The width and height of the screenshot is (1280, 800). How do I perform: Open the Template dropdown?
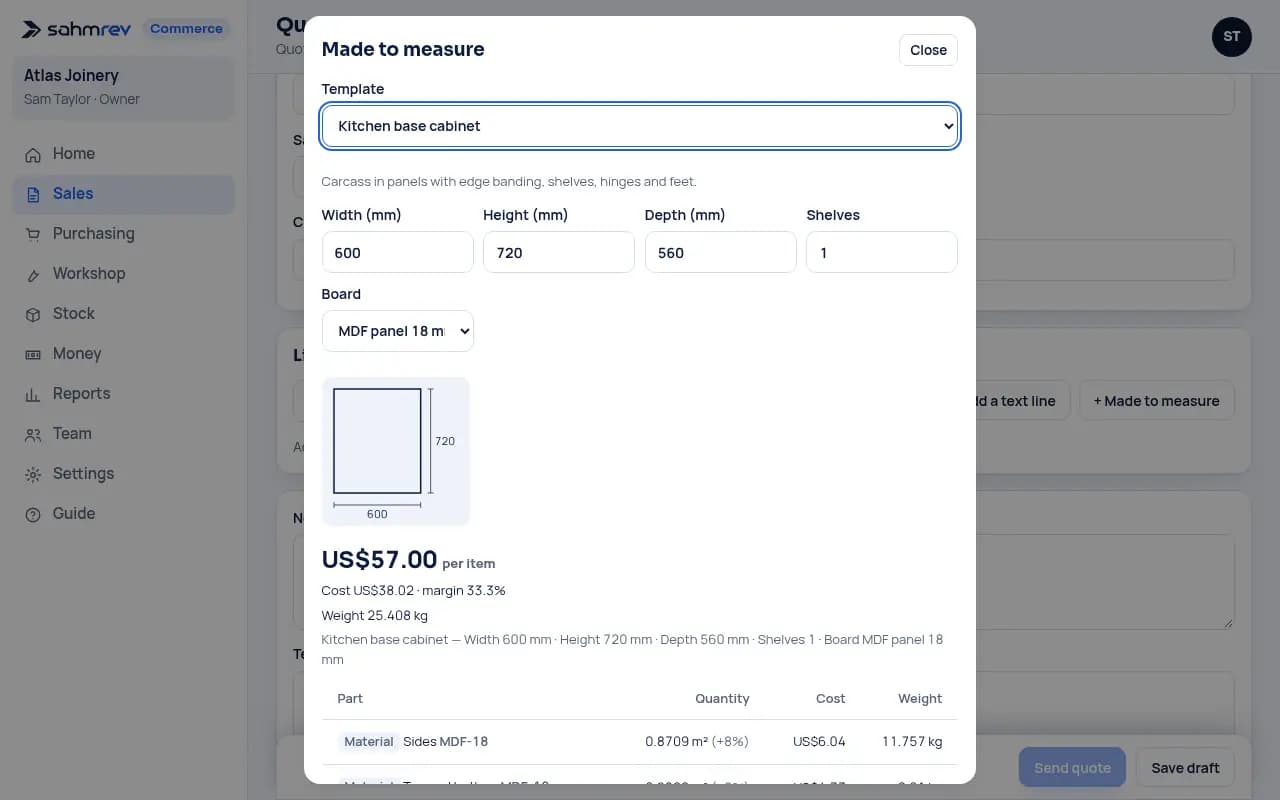pyautogui.click(x=640, y=126)
